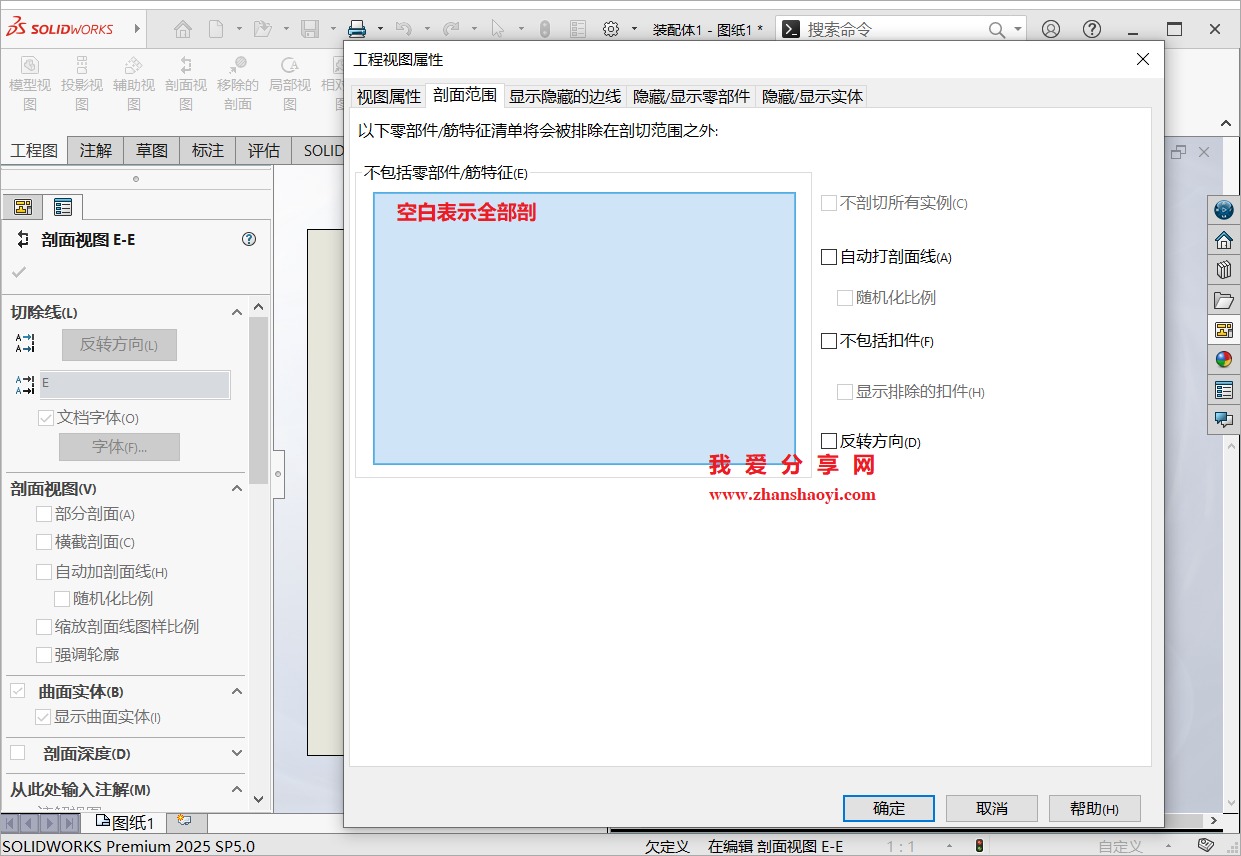The width and height of the screenshot is (1241, 856).
Task: Open the 3DEXPERIENCE globe icon in task pane
Action: (x=1224, y=210)
